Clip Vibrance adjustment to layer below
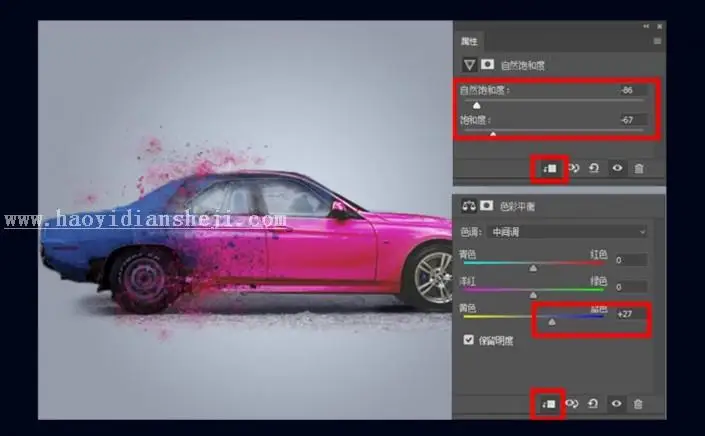Viewport: 705px width, 436px height. pos(549,169)
